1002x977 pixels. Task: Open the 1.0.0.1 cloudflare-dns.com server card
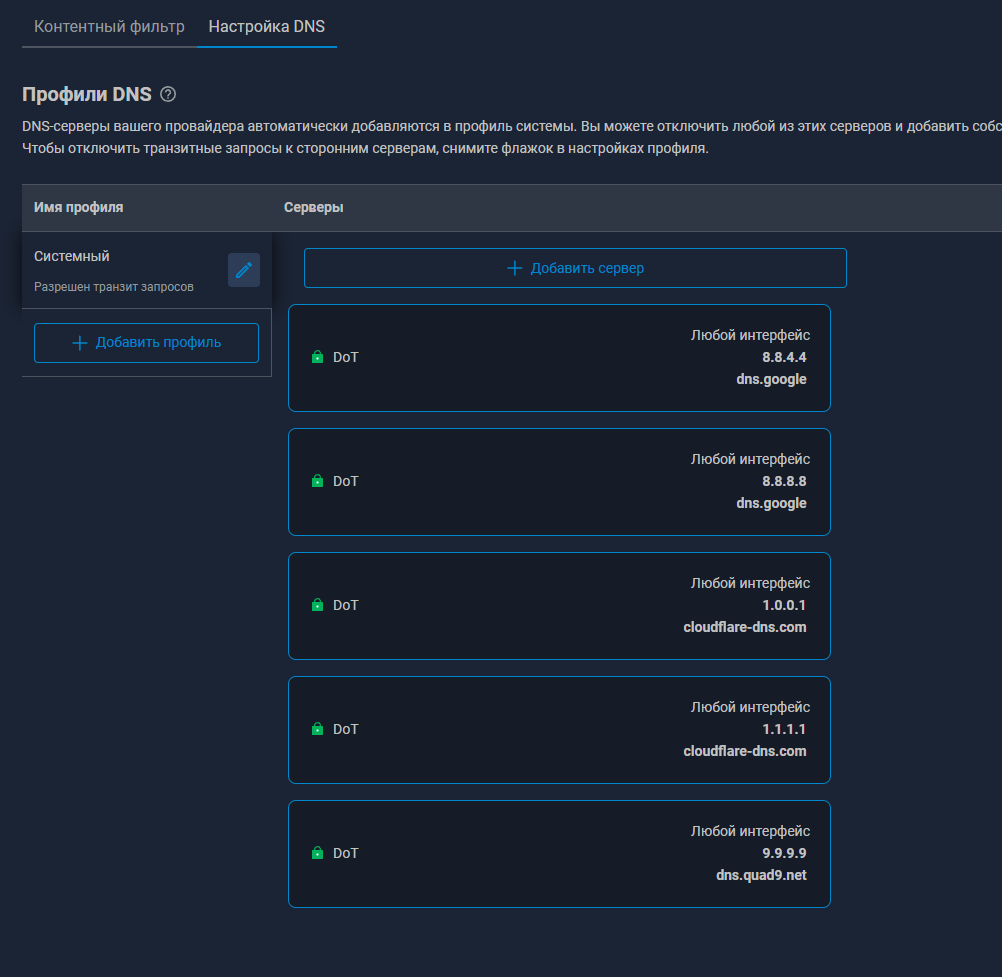point(559,606)
